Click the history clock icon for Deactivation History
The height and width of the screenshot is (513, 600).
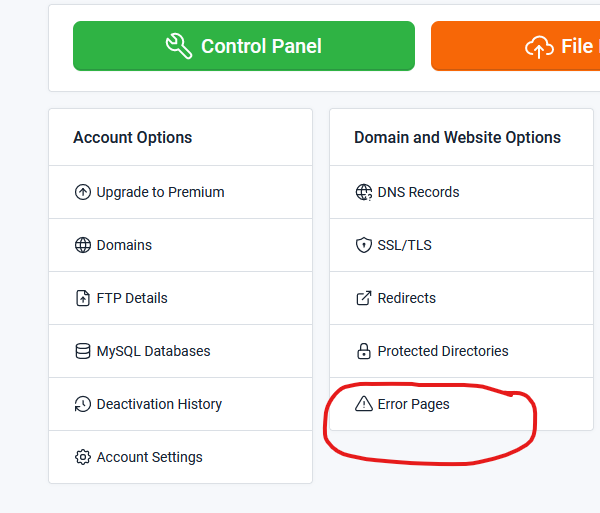tap(83, 404)
